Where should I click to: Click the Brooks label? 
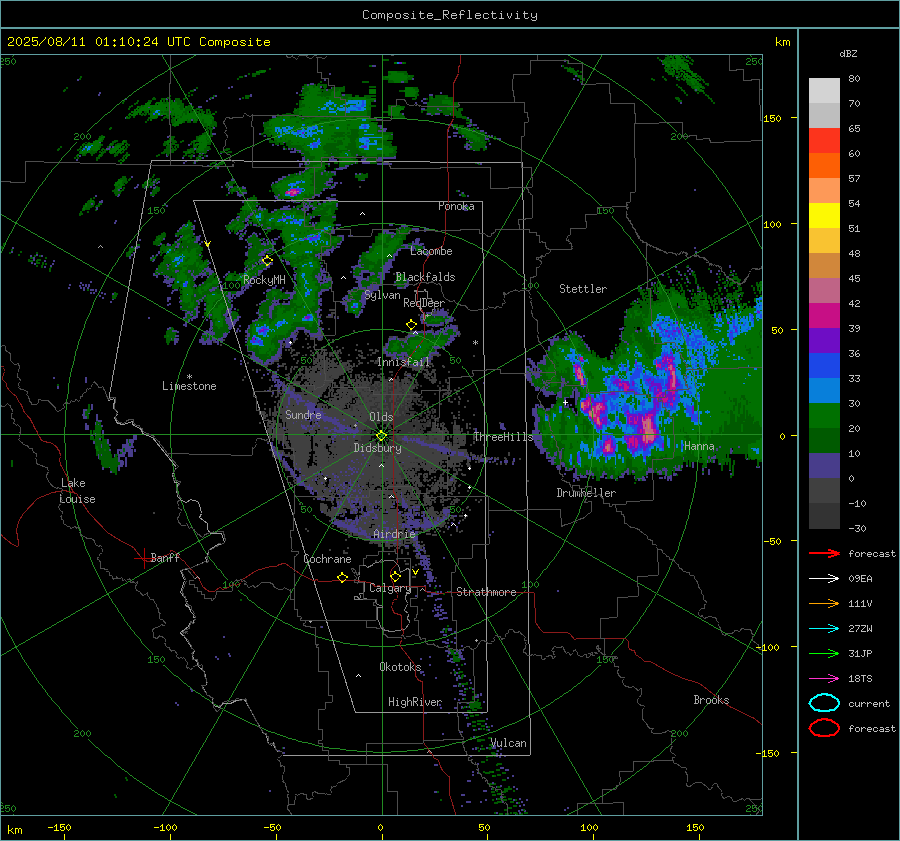711,700
